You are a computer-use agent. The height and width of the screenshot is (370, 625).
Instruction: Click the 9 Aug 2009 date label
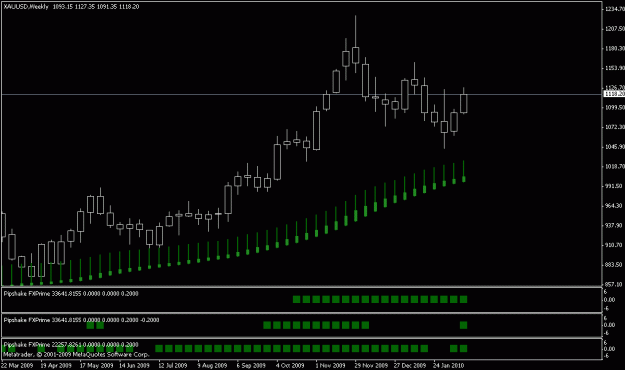click(212, 365)
